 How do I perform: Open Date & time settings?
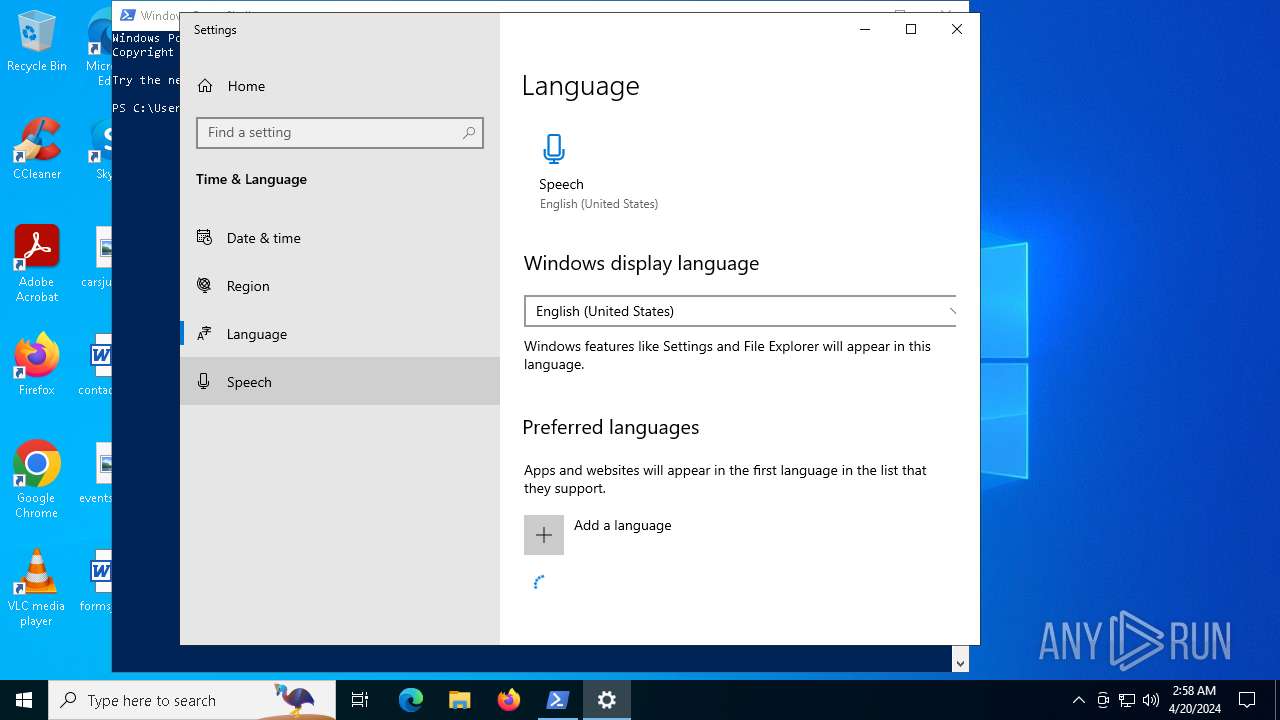[x=340, y=238]
